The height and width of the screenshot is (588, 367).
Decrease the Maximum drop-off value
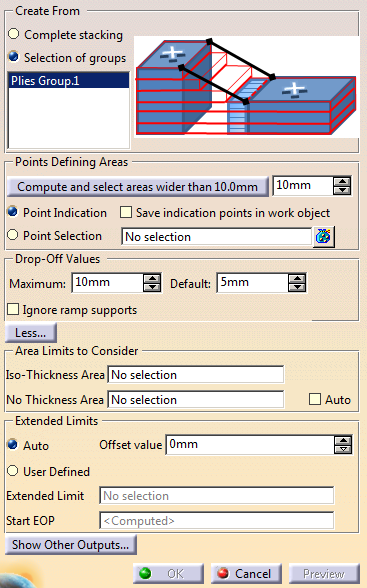(152, 287)
